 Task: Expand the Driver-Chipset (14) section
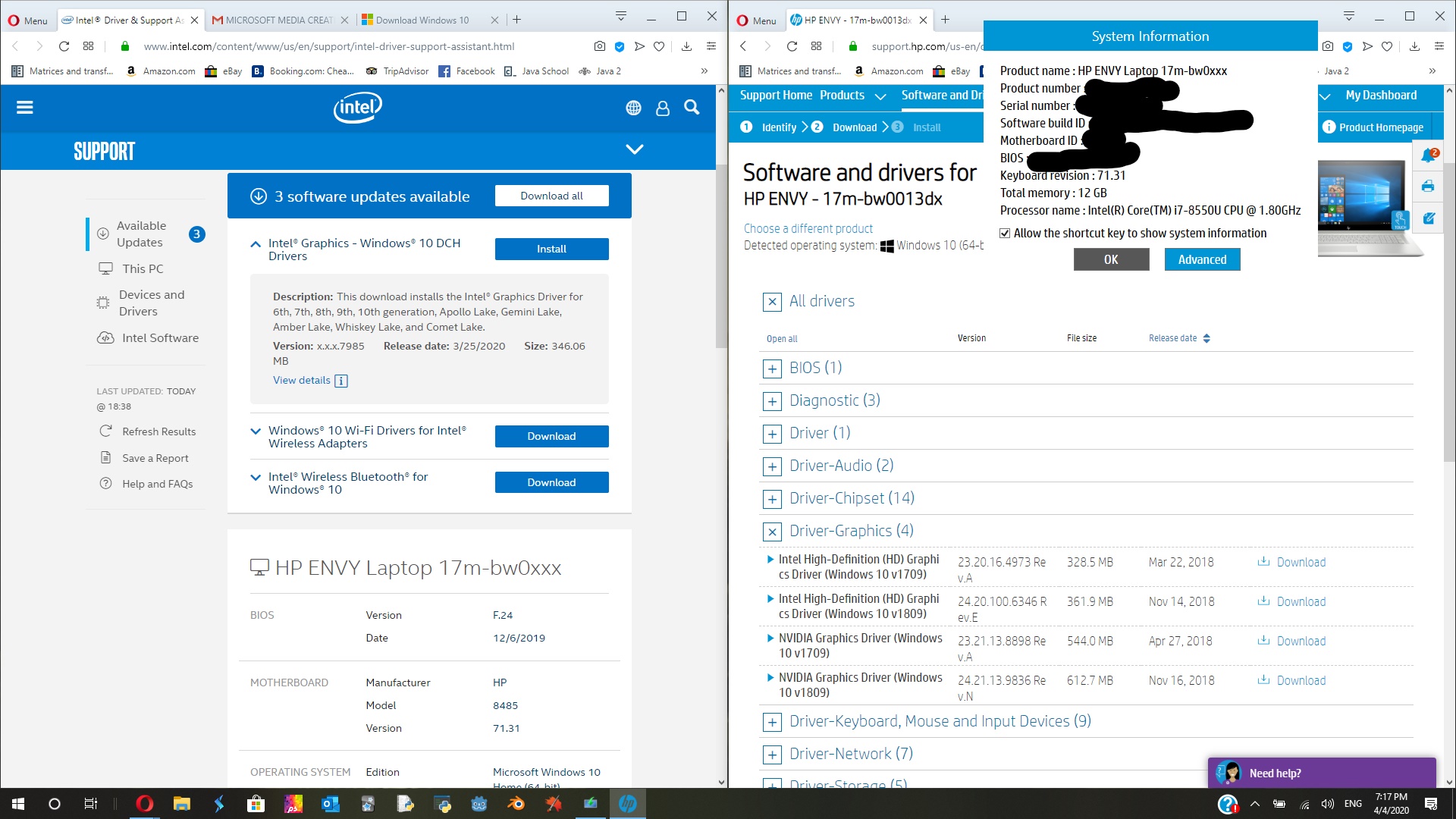tap(773, 499)
